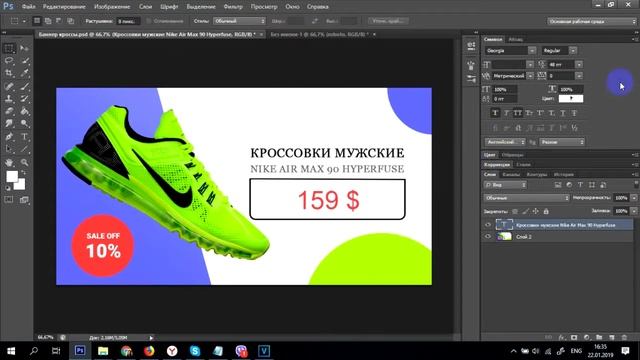Open the Фильтр menu
This screenshot has width=640, height=360.
point(233,7)
